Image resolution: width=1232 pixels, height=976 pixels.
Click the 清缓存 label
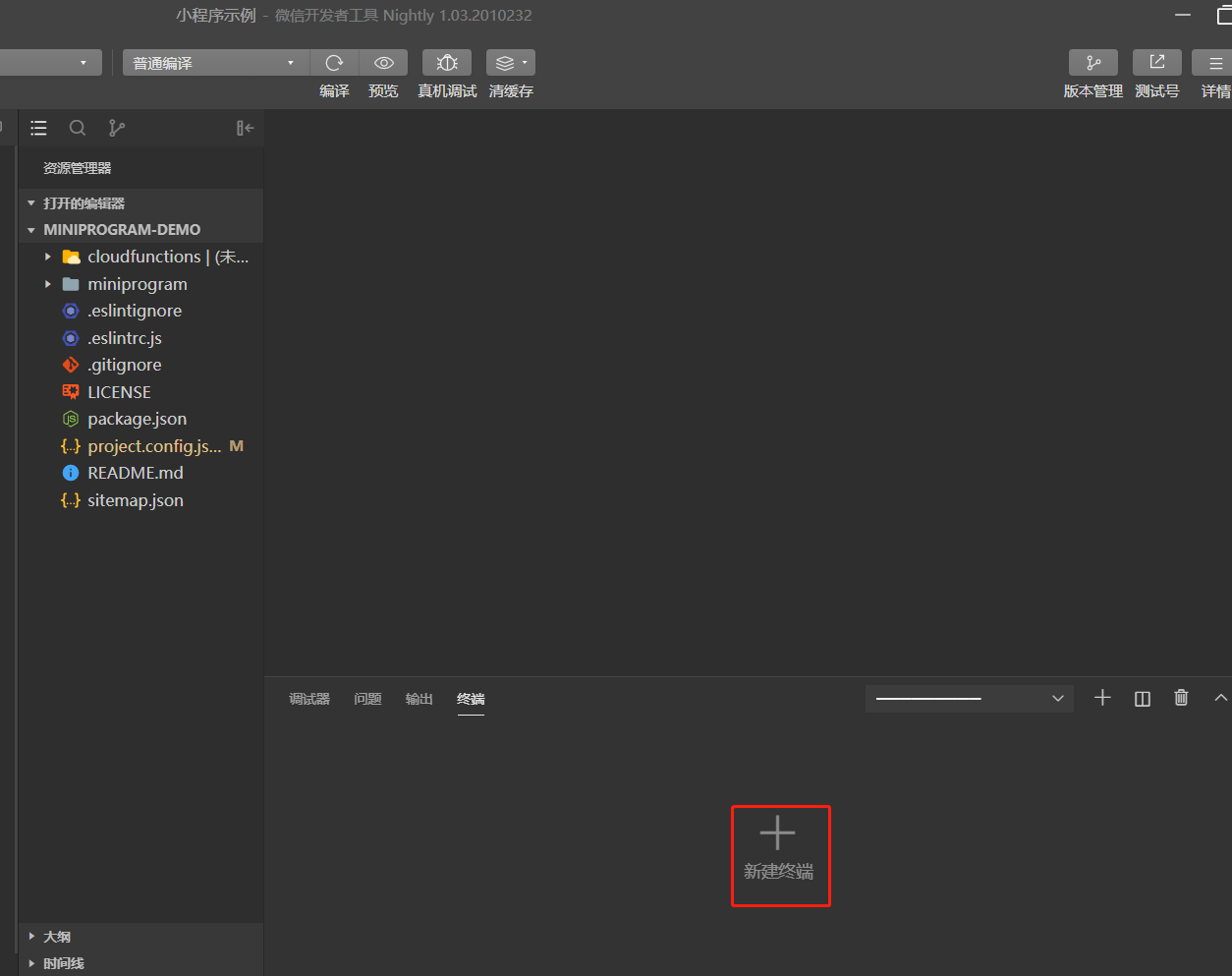[511, 91]
